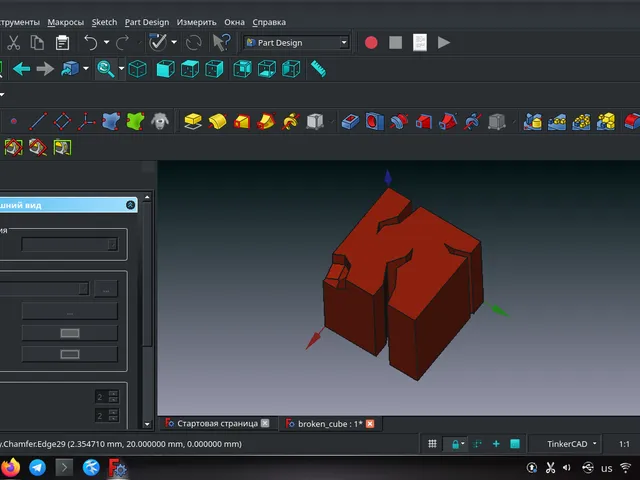Viewport: 640px width, 480px height.
Task: Fit all with zoom magnifier icon
Action: tap(105, 69)
